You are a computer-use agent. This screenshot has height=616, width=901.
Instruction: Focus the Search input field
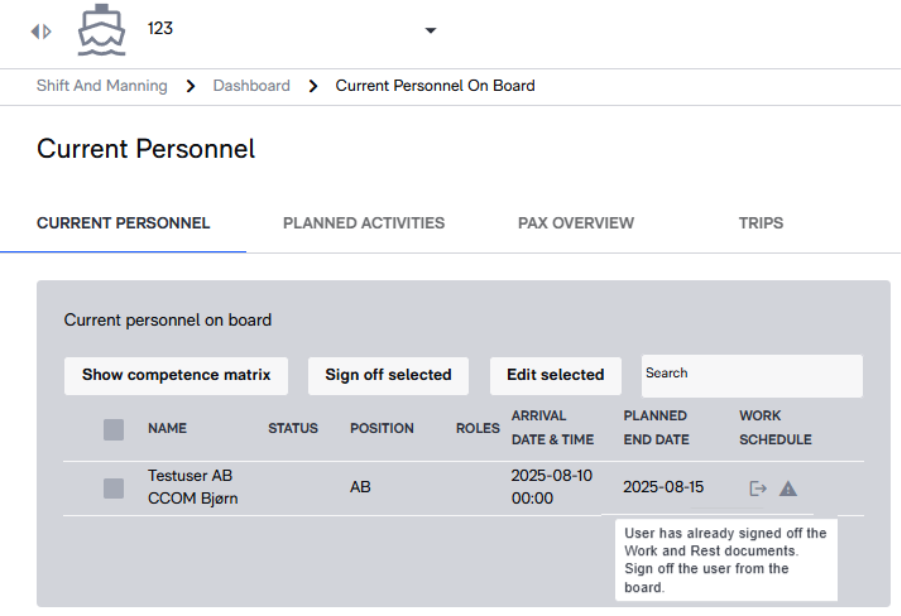click(752, 376)
